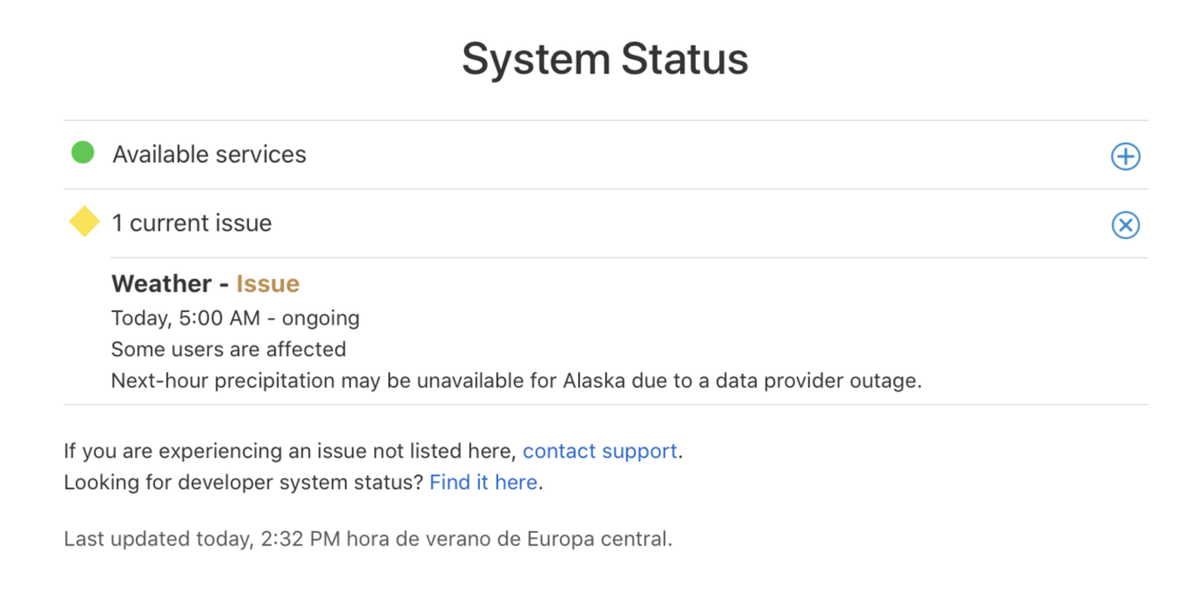Image resolution: width=1200 pixels, height=591 pixels.
Task: Click the System Status page title
Action: click(604, 58)
